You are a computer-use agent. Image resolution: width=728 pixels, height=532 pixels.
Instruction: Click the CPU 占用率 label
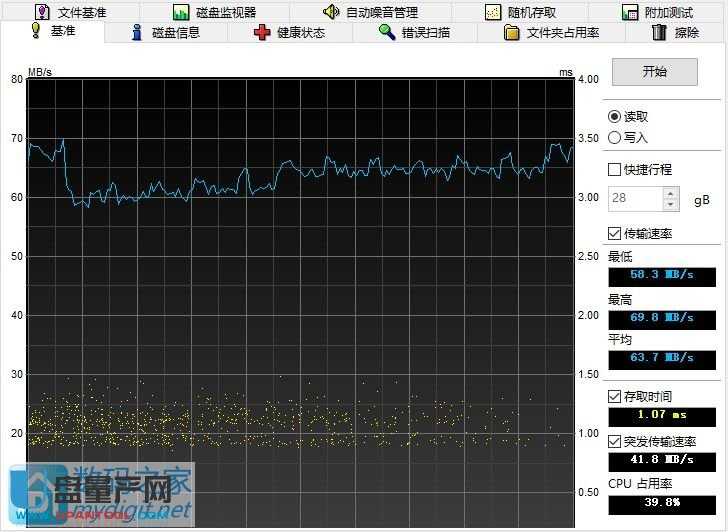[x=640, y=484]
